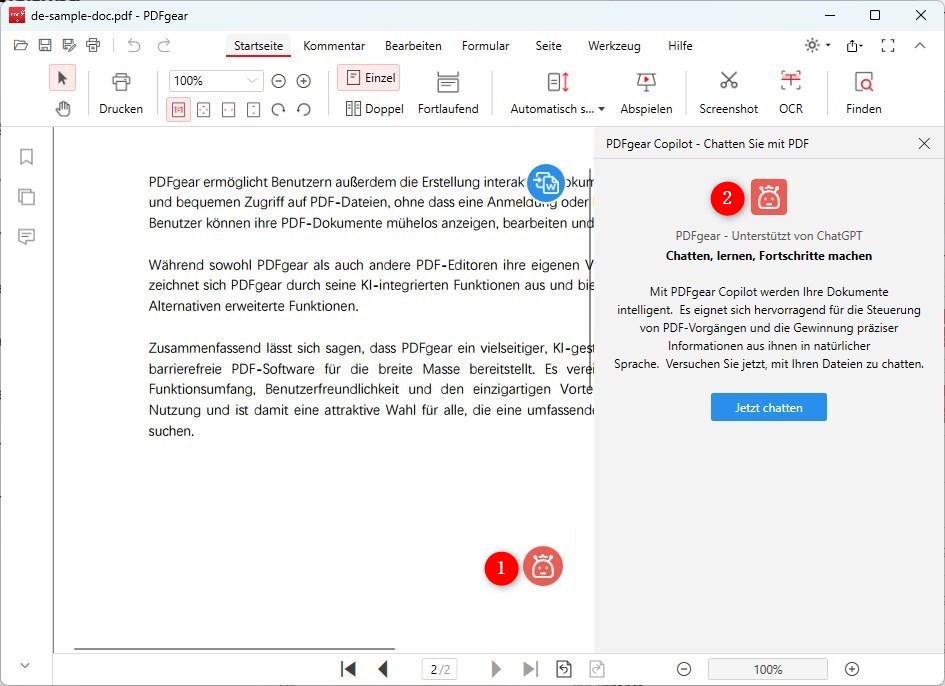Toggle fit height view mode
Screen dimensions: 945x686
[x=254, y=110]
